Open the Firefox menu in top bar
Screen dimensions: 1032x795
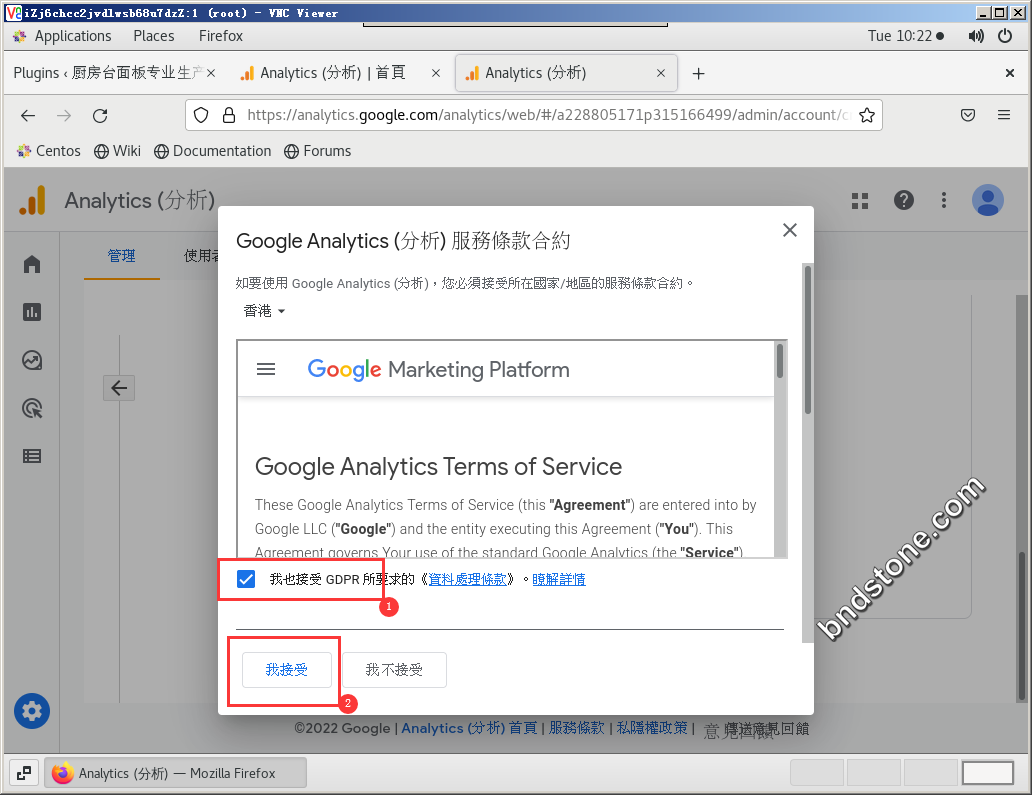[220, 36]
